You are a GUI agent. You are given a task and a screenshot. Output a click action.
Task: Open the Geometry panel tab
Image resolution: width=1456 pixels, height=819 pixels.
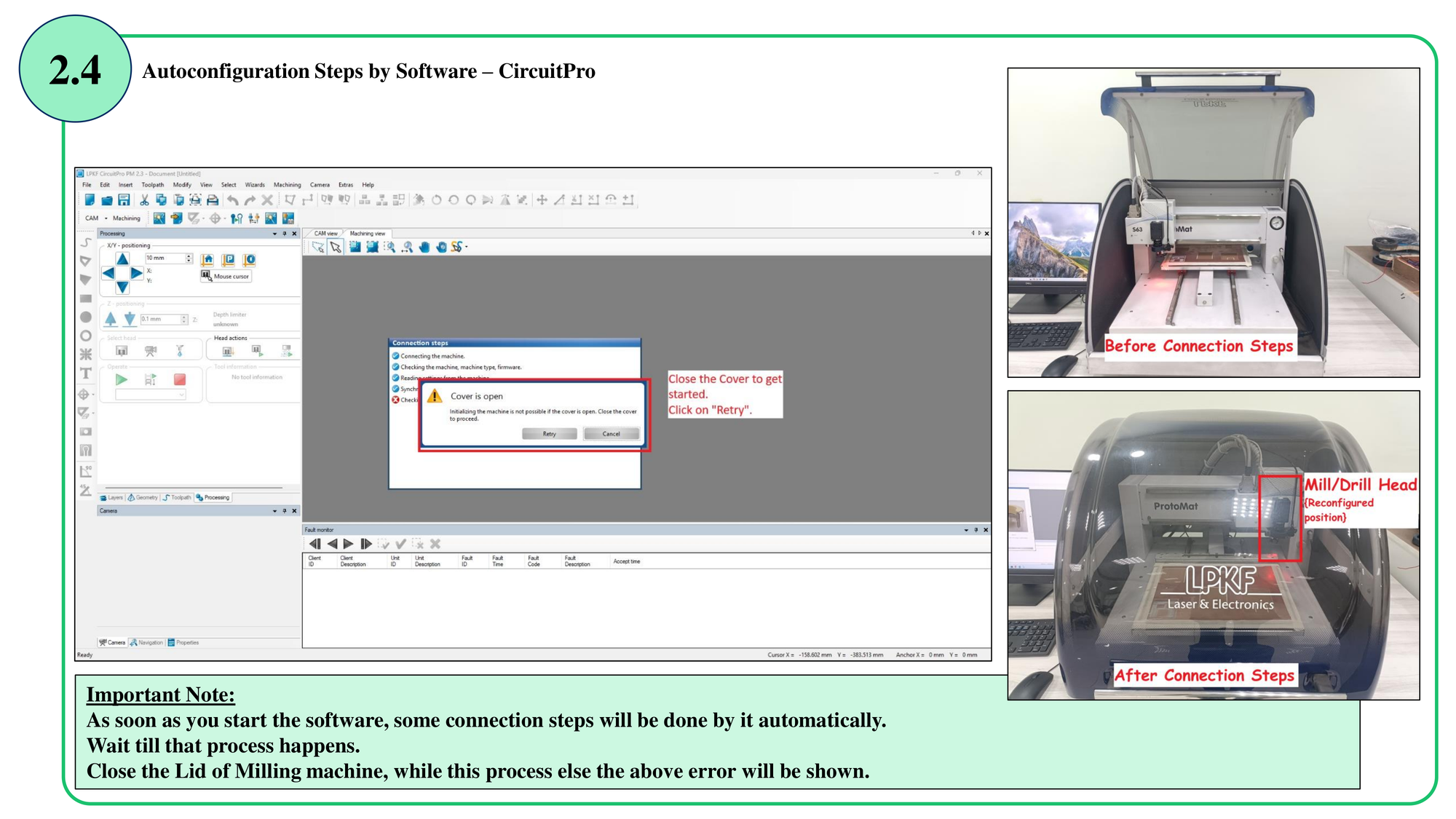coord(143,498)
